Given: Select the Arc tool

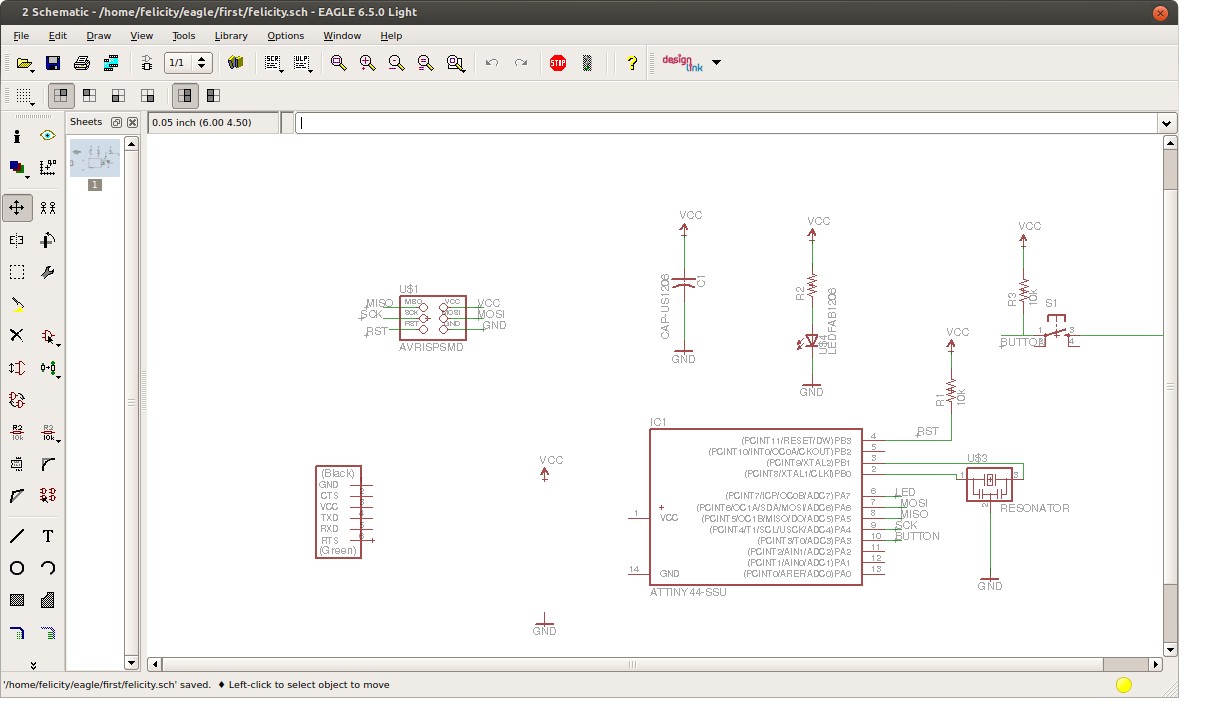Looking at the screenshot, I should (x=47, y=568).
